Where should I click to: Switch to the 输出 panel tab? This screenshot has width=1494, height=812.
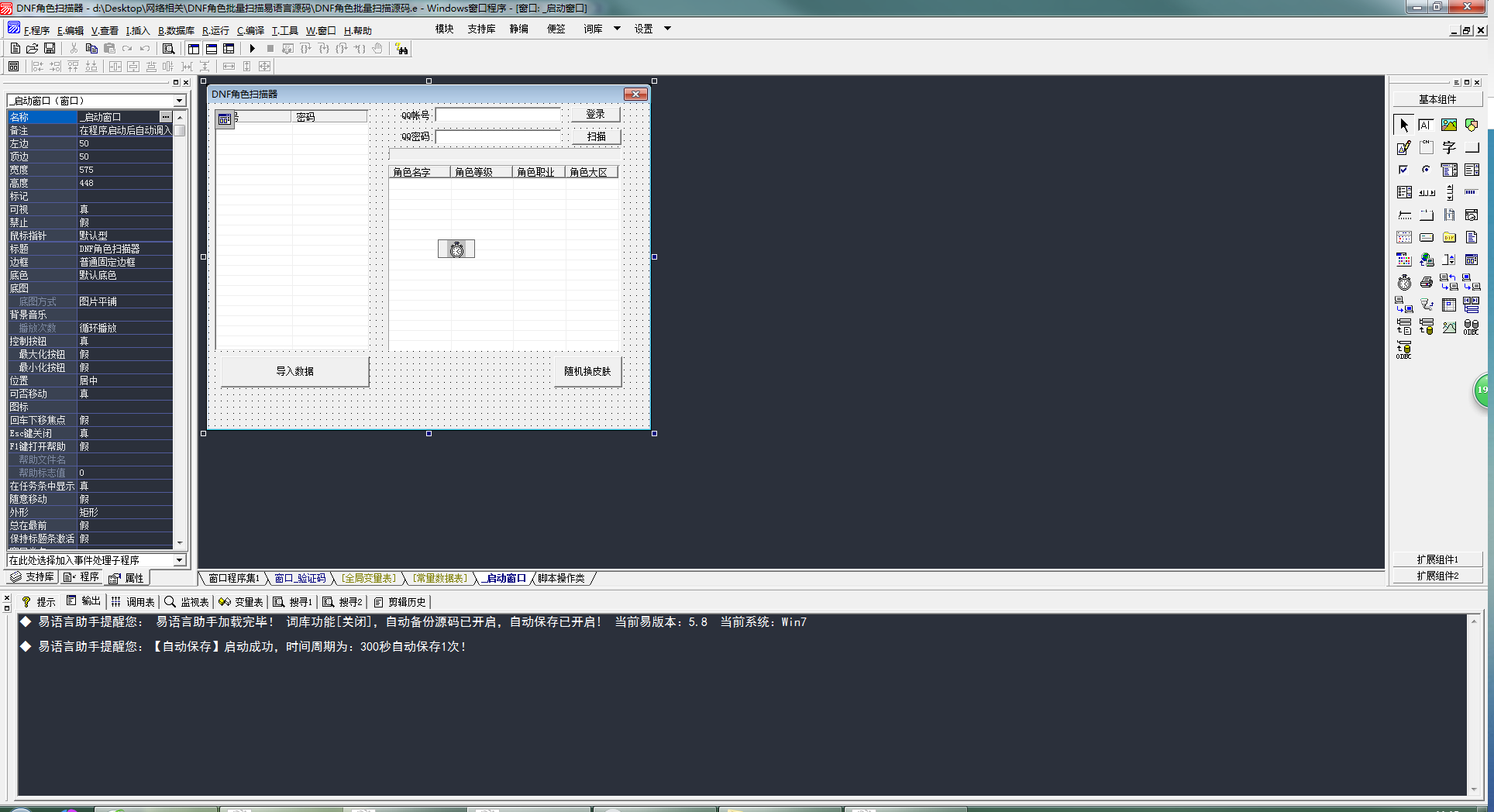coord(84,601)
